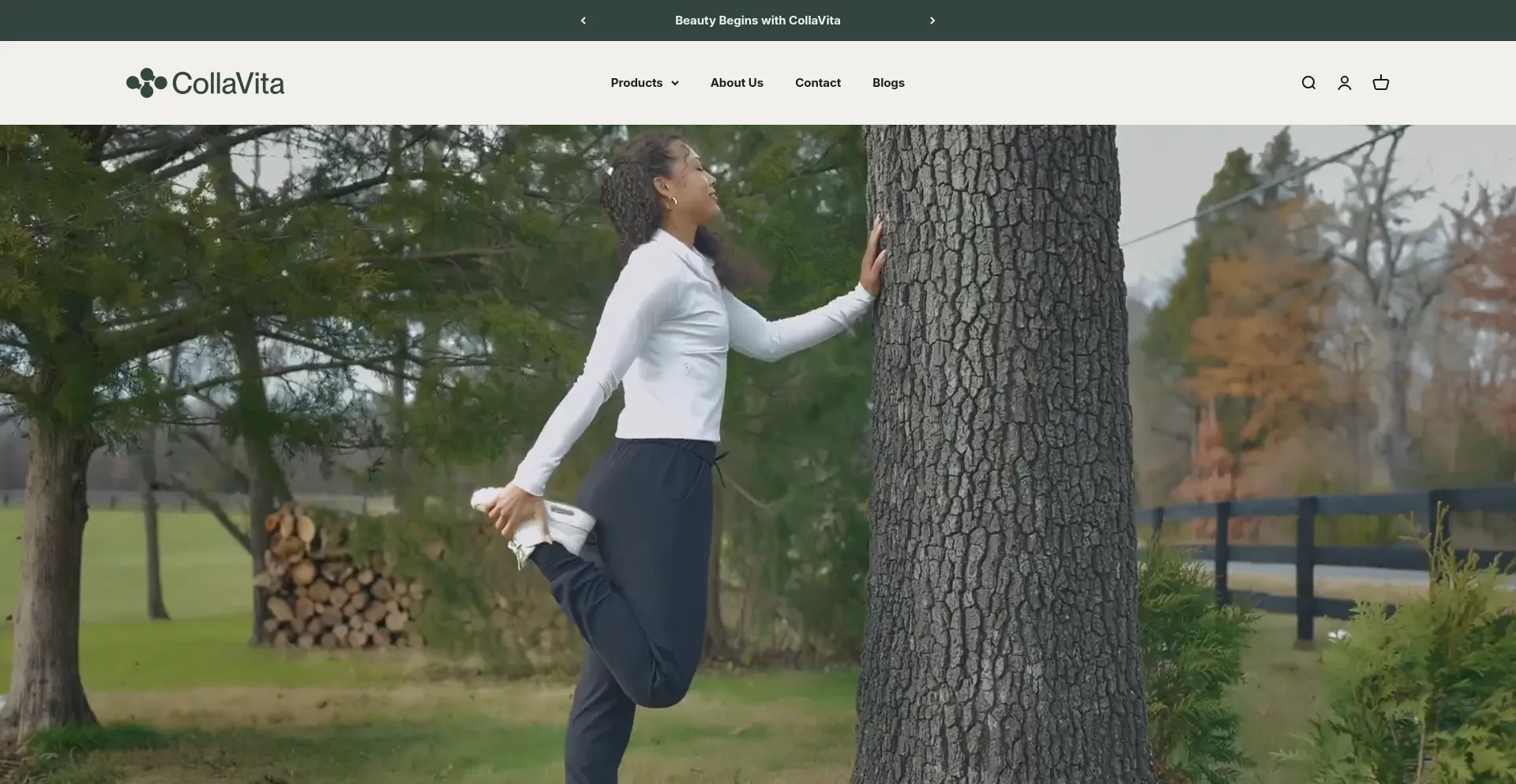Click the orange autumn tree in background

pos(1255,332)
